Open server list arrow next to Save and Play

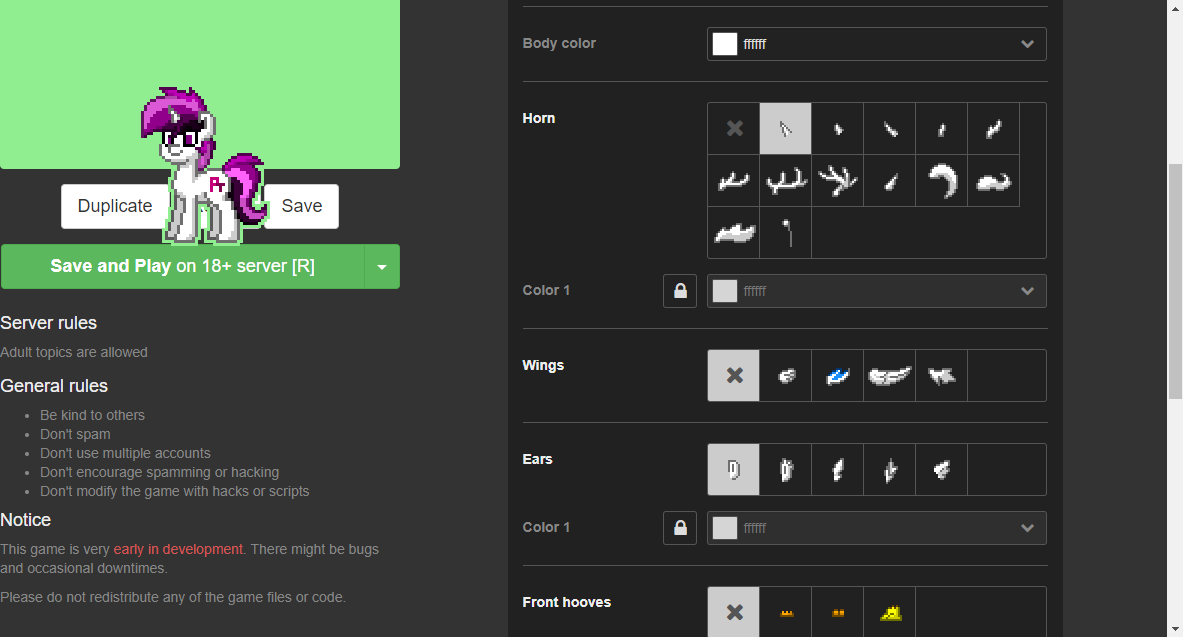(382, 266)
